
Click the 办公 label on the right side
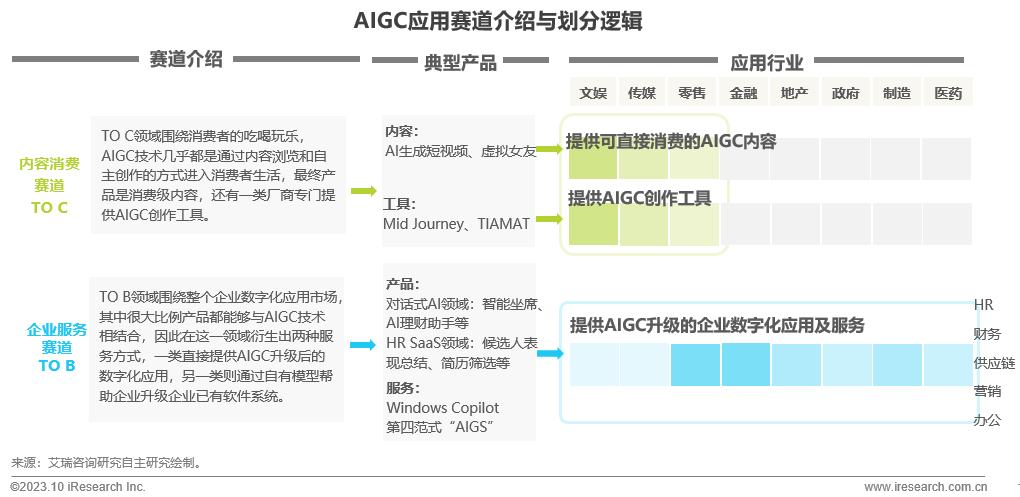click(987, 420)
